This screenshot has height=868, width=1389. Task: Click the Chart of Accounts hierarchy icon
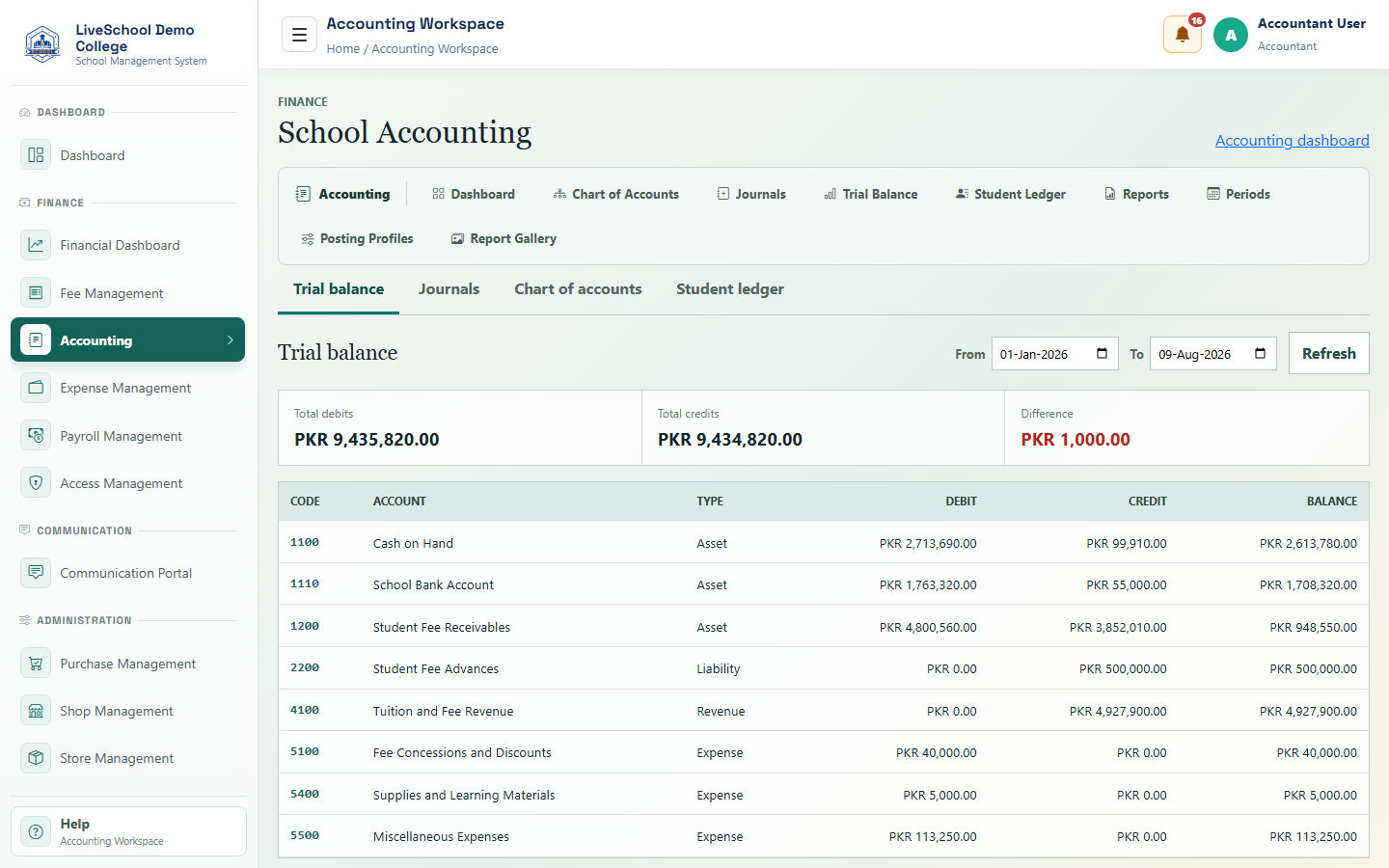[x=559, y=194]
